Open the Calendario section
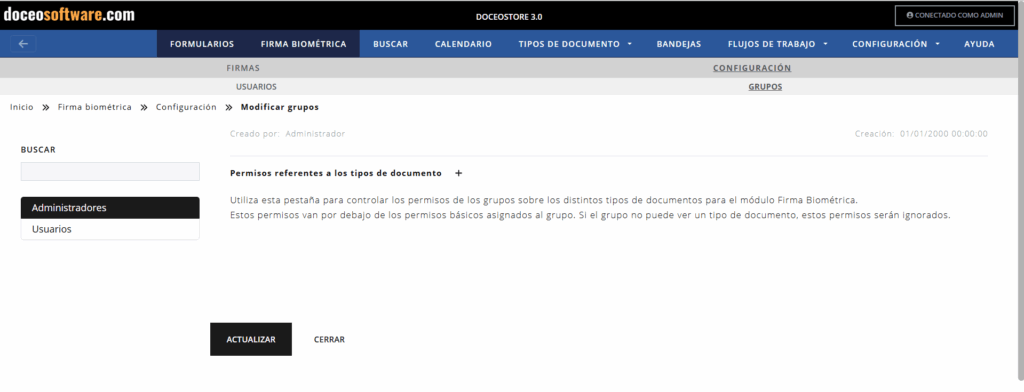1024x392 pixels. coord(463,44)
